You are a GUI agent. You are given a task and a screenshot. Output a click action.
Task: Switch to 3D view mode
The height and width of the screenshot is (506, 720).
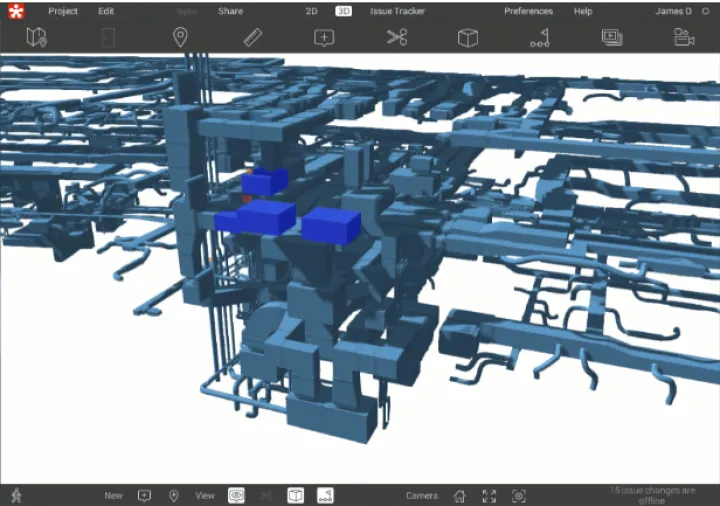pyautogui.click(x=344, y=11)
